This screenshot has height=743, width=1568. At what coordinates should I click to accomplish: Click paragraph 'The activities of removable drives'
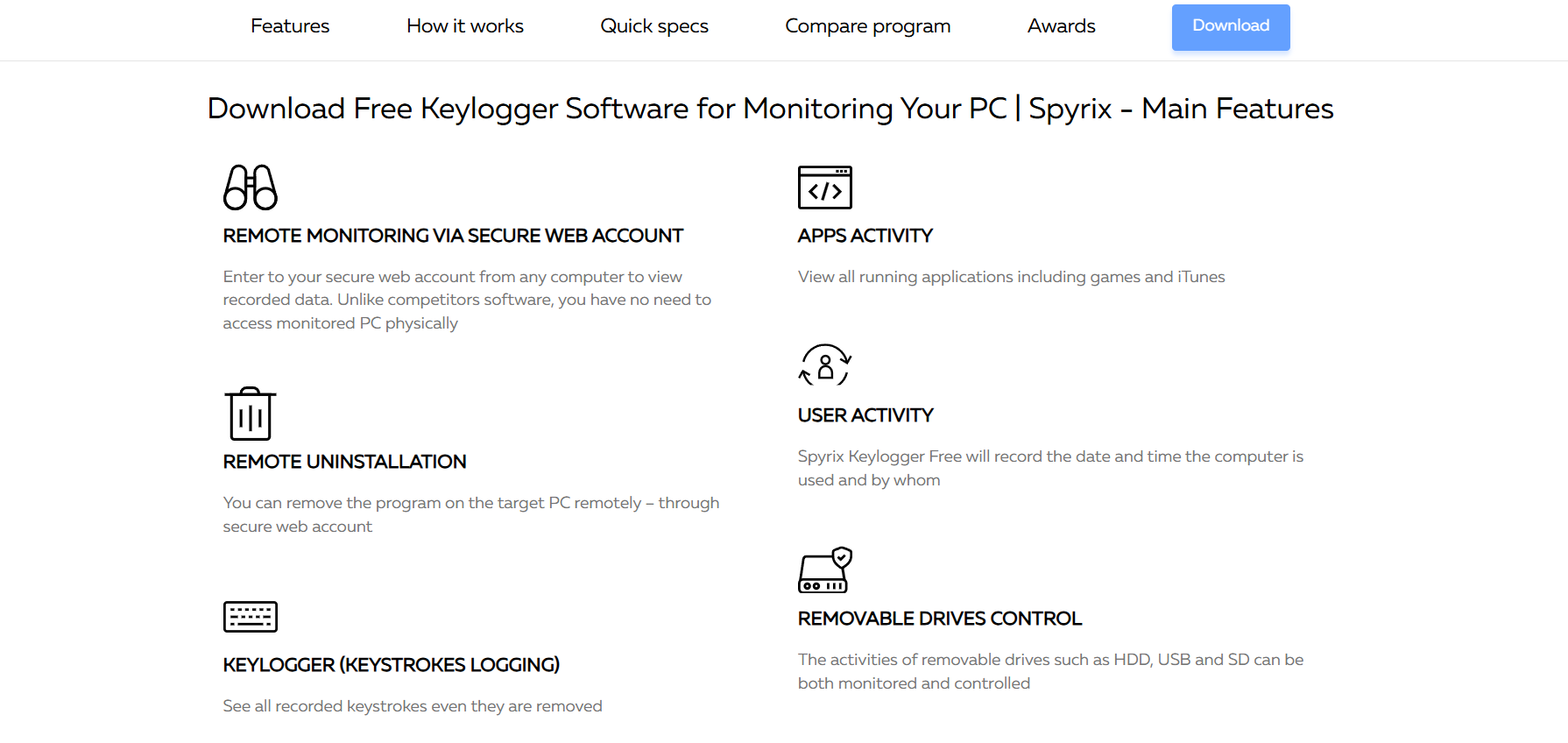coord(1050,671)
